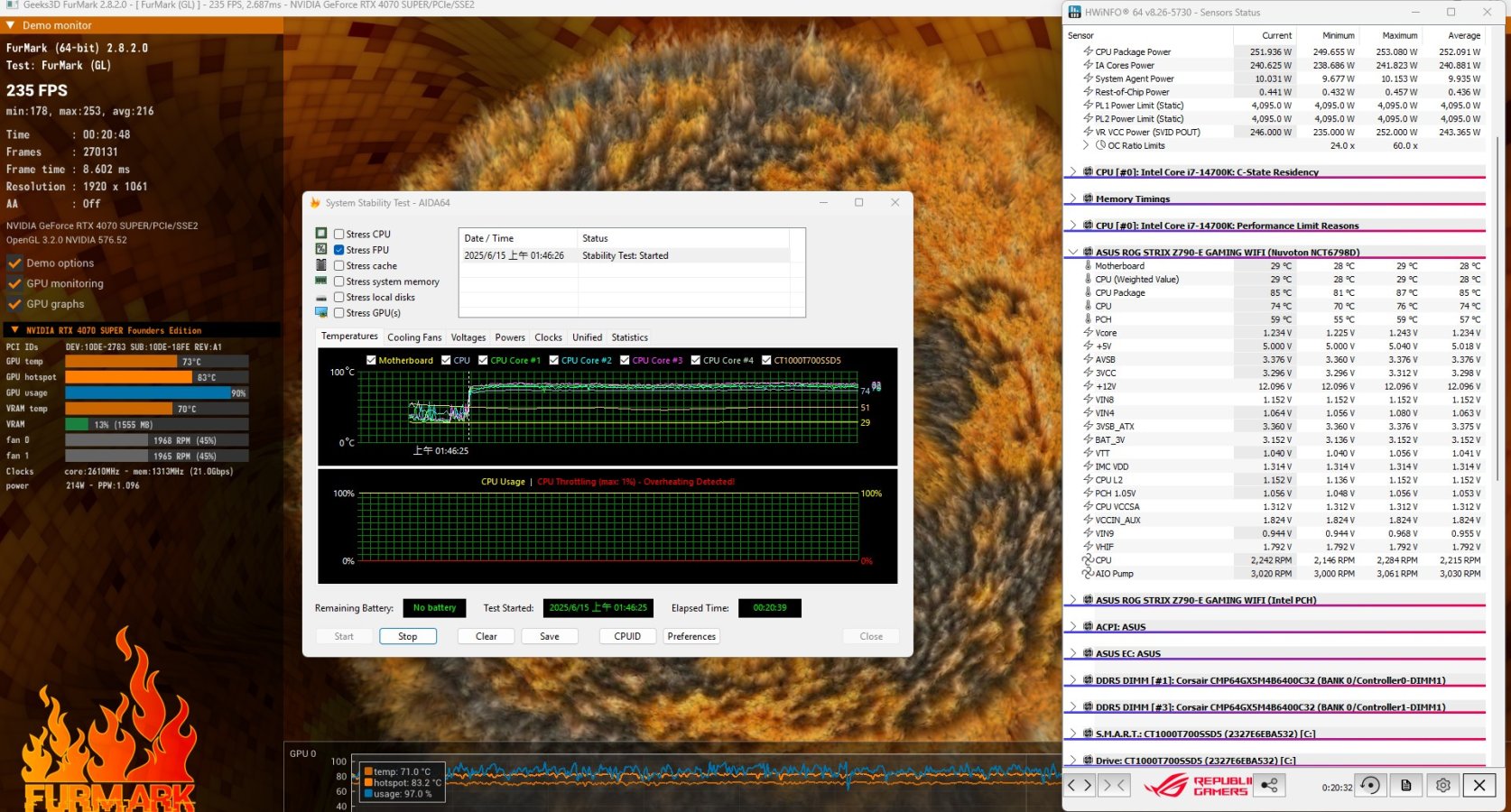Open the Powers tab
This screenshot has height=812, width=1511.
[510, 337]
